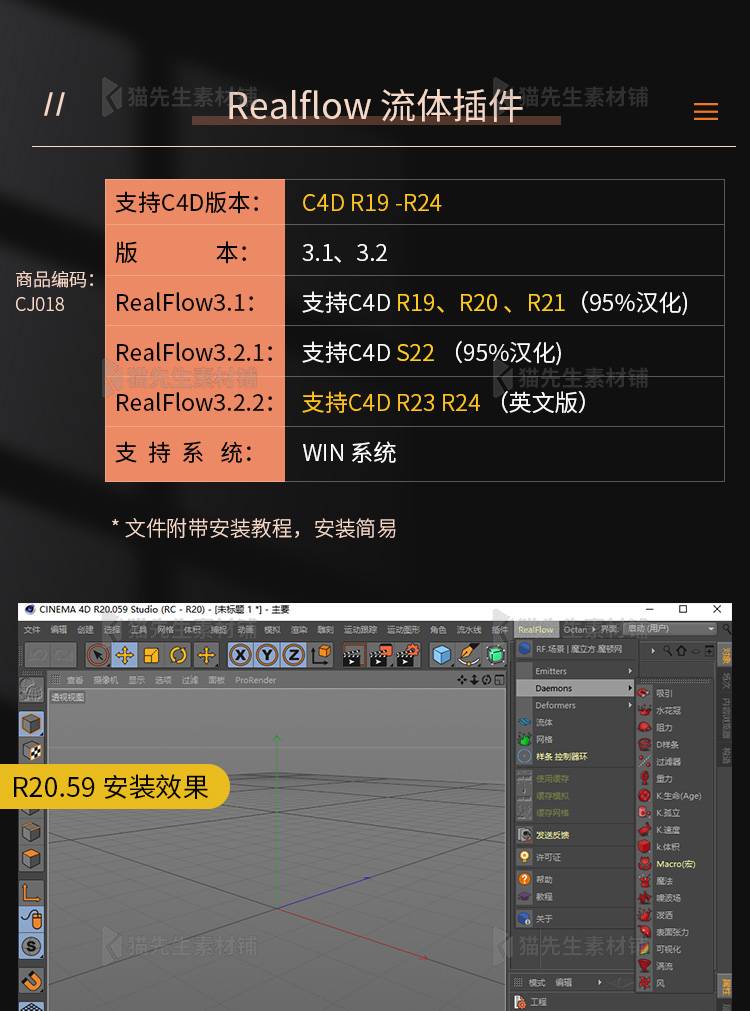The height and width of the screenshot is (1011, 750).
Task: Expand the Daemons submenu
Action: coord(576,688)
